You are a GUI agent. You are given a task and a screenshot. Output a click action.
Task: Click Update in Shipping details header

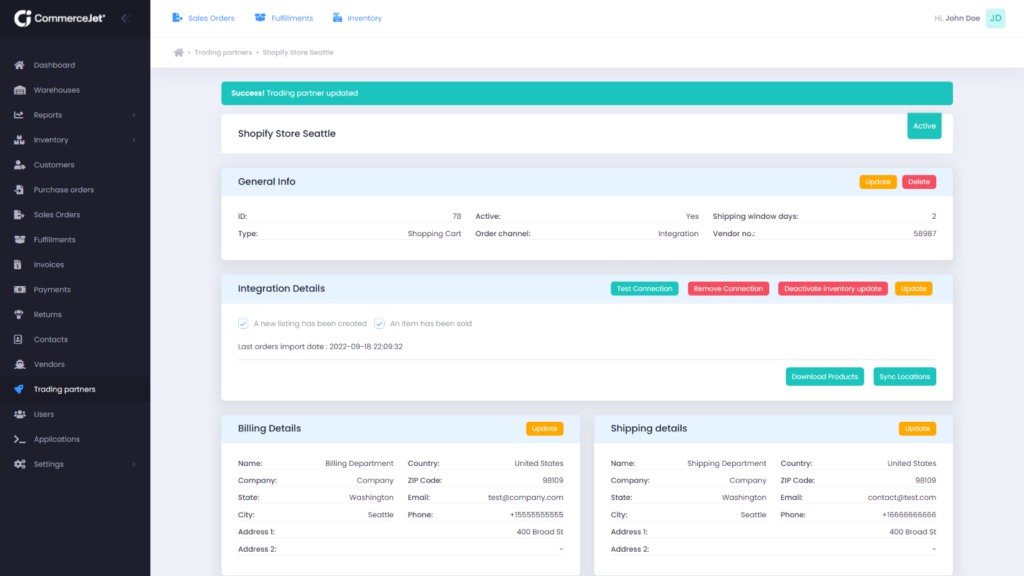click(x=918, y=428)
